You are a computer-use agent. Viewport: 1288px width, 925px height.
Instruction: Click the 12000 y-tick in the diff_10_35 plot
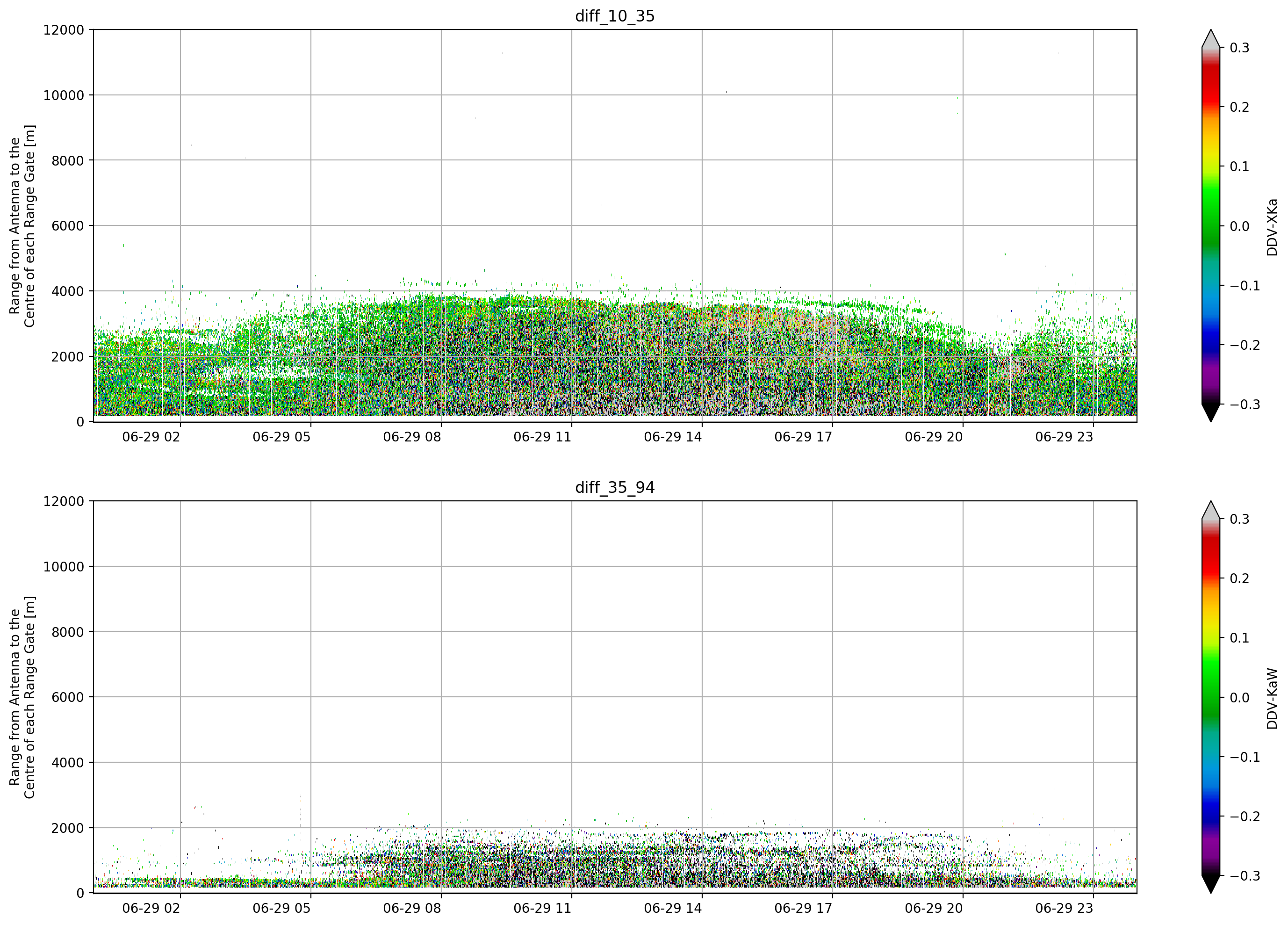[64, 29]
